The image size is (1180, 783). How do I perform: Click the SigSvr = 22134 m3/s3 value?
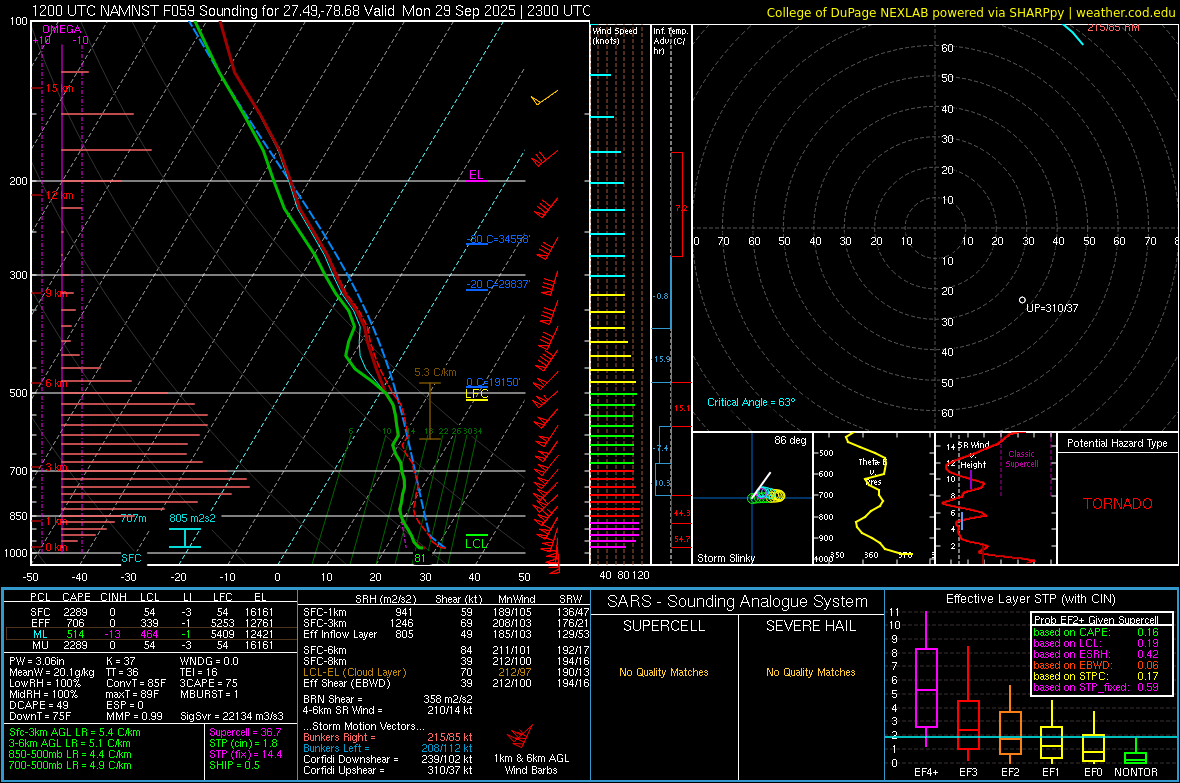tap(232, 716)
